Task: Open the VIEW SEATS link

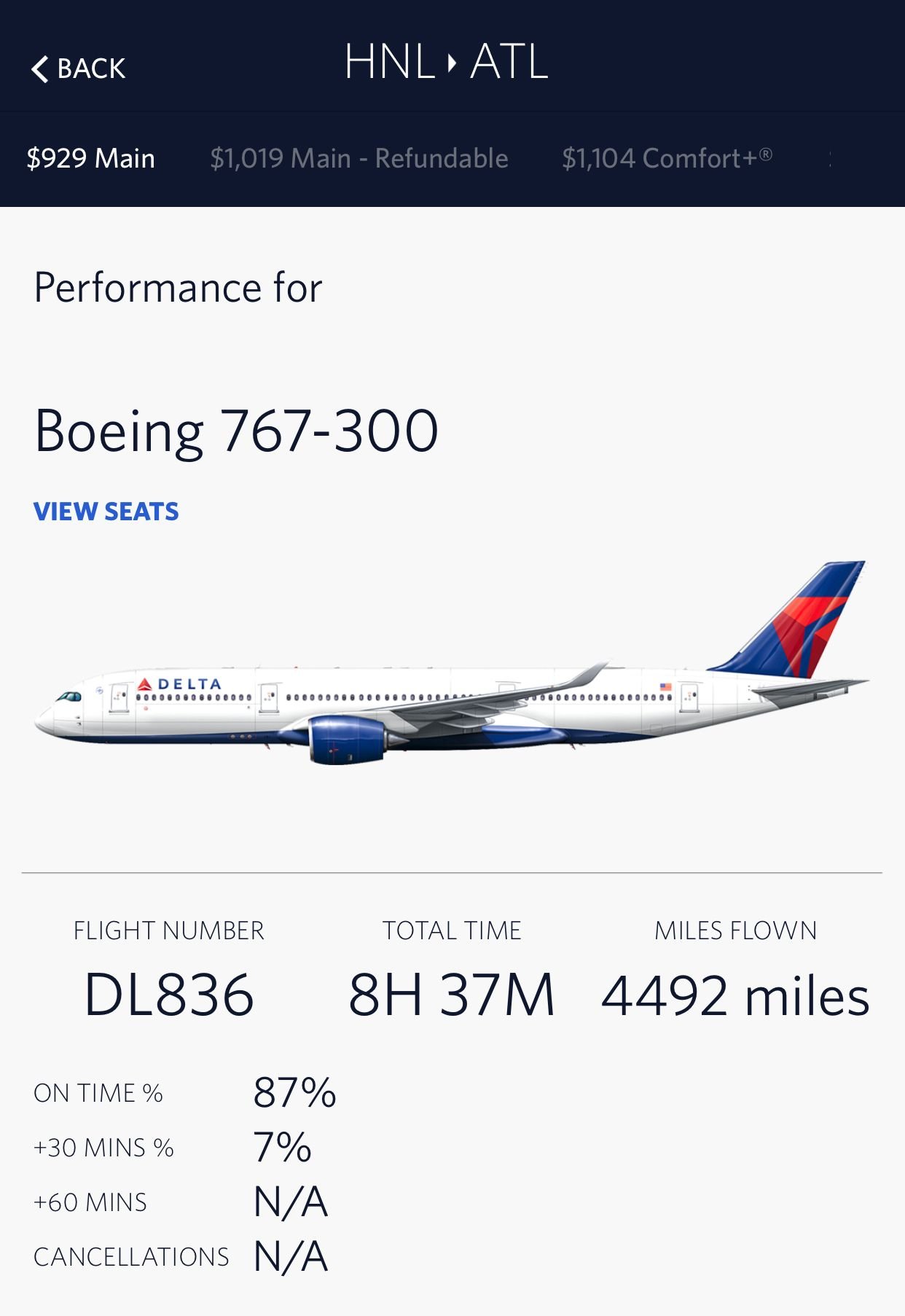Action: (x=106, y=512)
